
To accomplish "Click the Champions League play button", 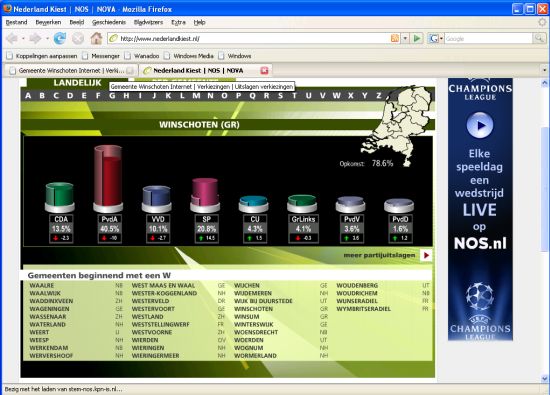I will point(480,125).
